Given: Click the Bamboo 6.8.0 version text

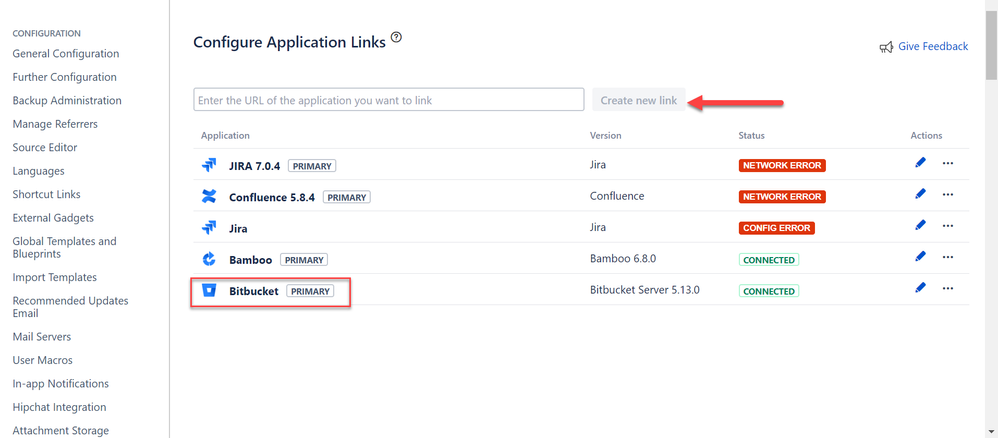Looking at the screenshot, I should pos(625,259).
